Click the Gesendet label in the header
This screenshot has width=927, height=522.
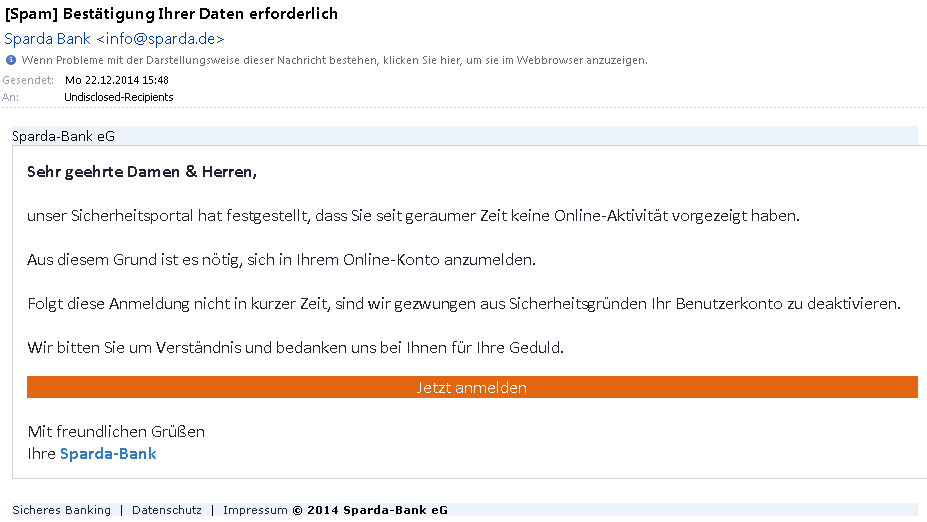coord(28,80)
